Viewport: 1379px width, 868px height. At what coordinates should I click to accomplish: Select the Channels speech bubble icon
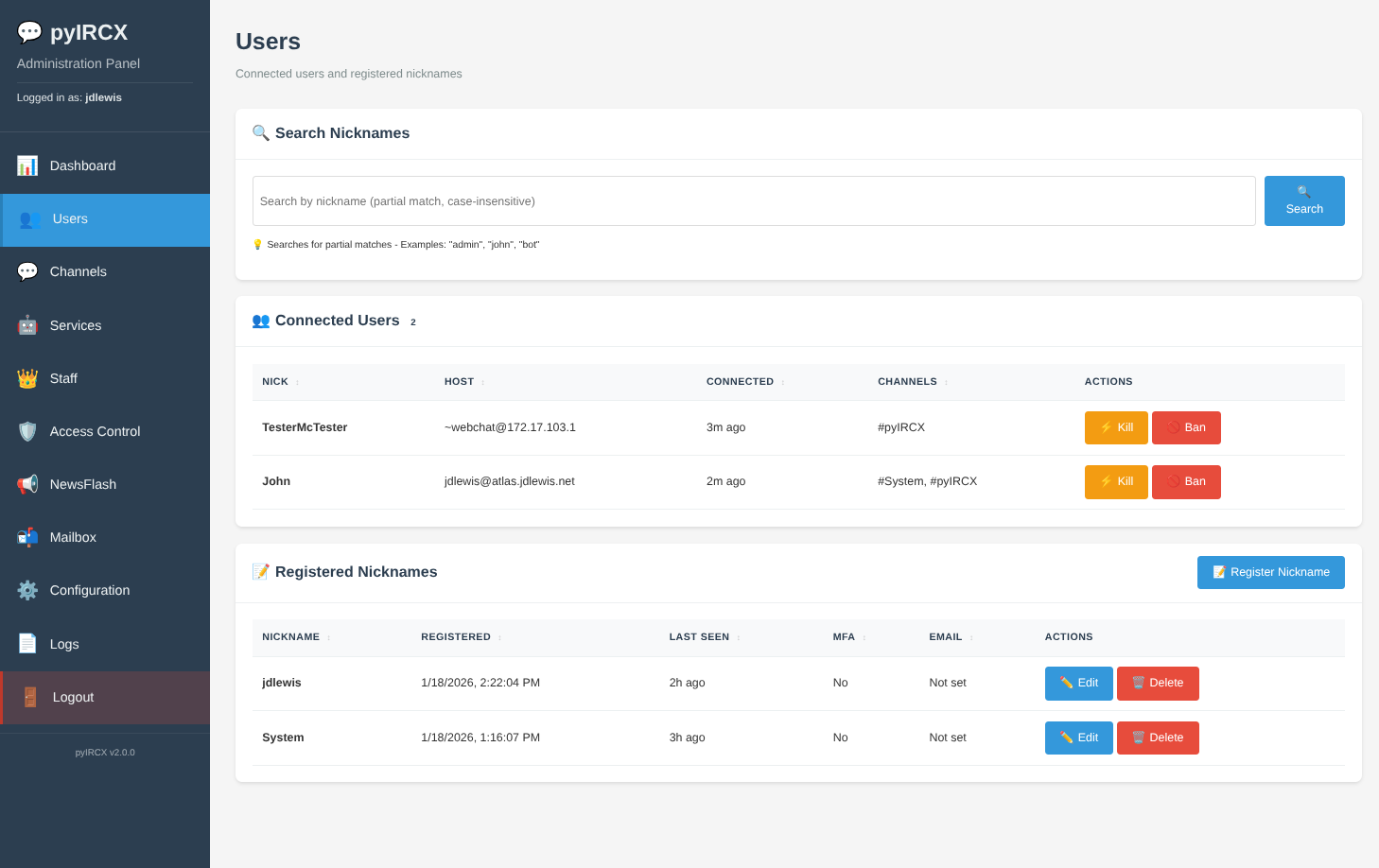point(26,270)
